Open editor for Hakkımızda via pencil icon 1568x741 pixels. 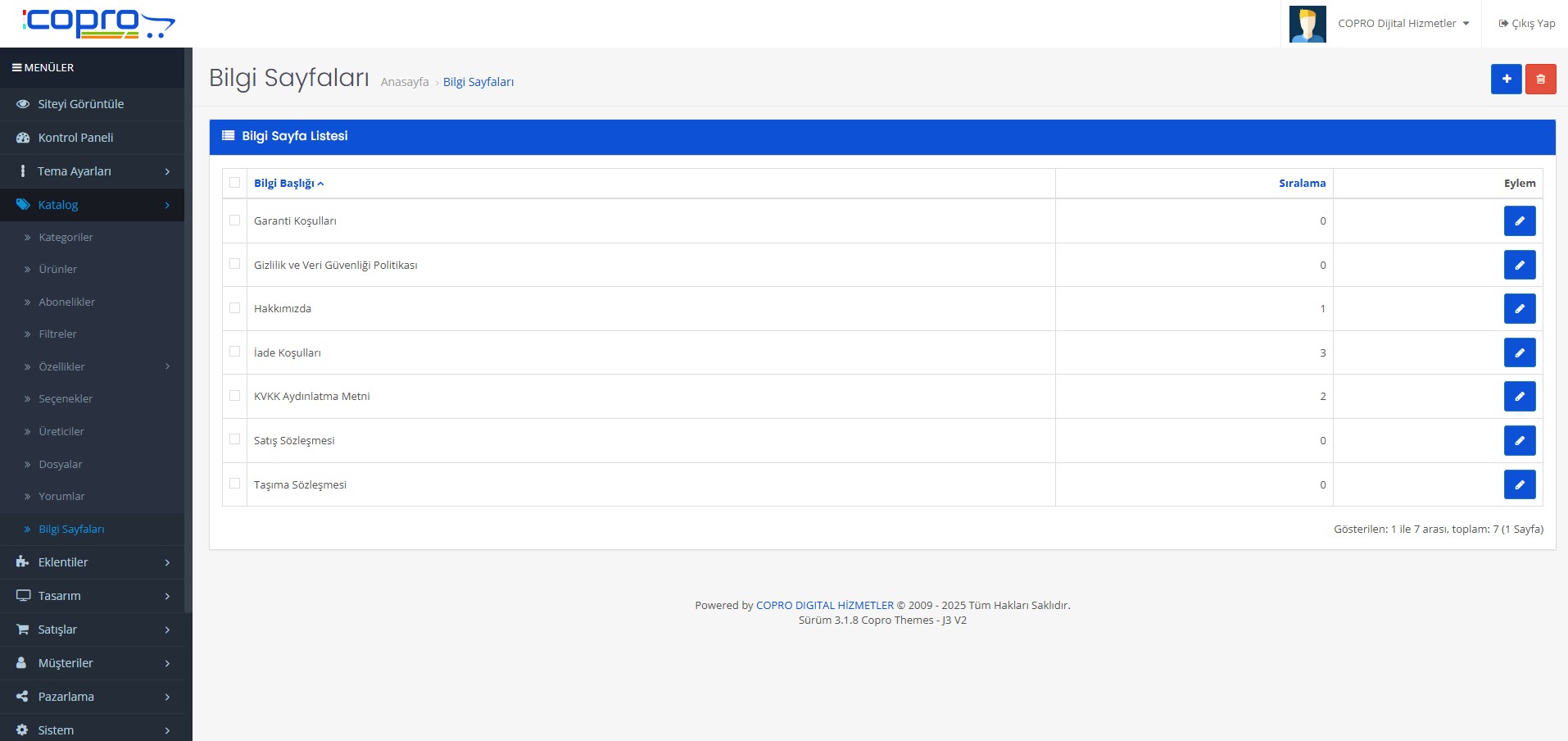click(x=1519, y=309)
